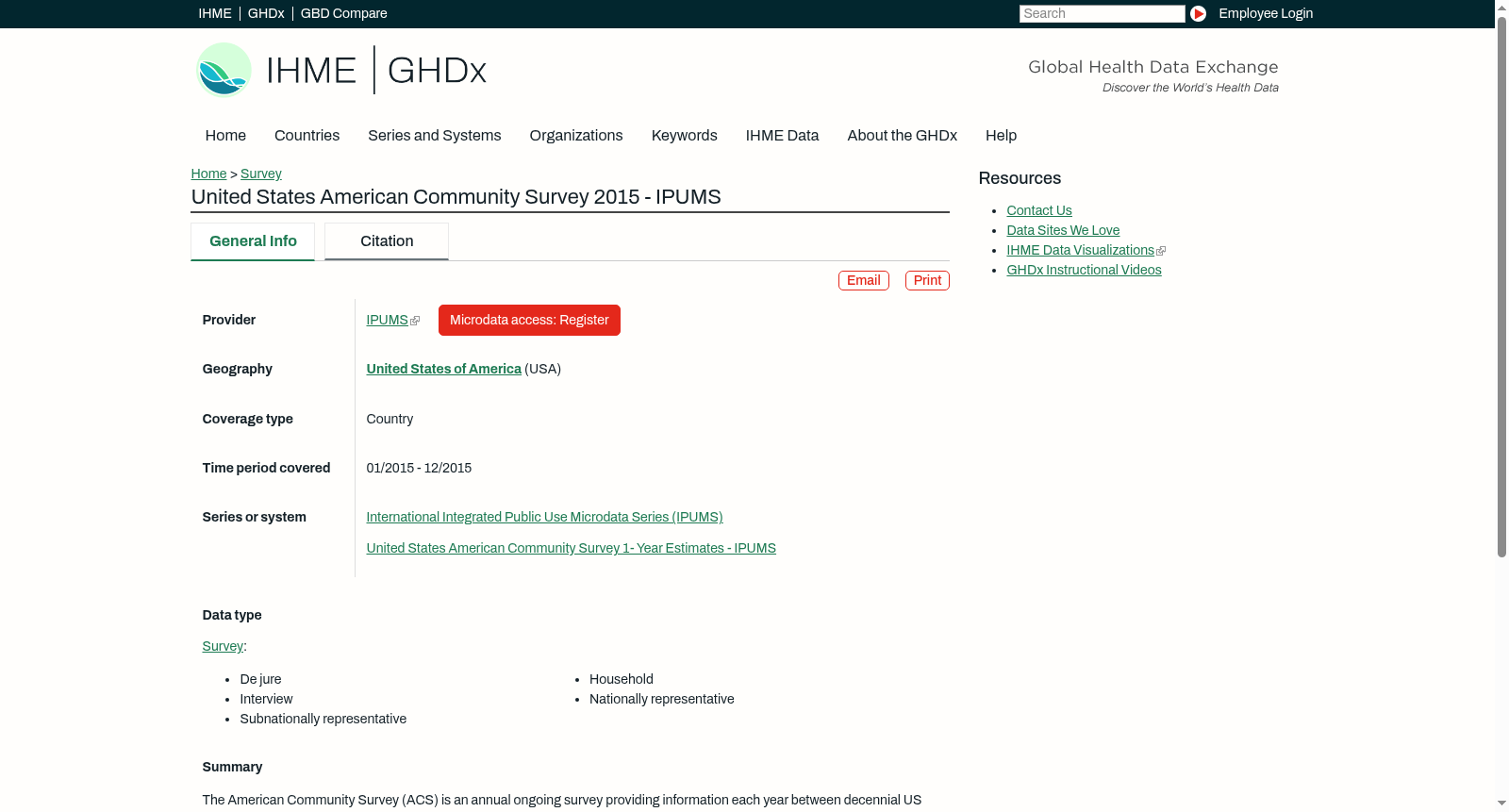
Task: Open the IHME Data menu item
Action: (x=782, y=136)
